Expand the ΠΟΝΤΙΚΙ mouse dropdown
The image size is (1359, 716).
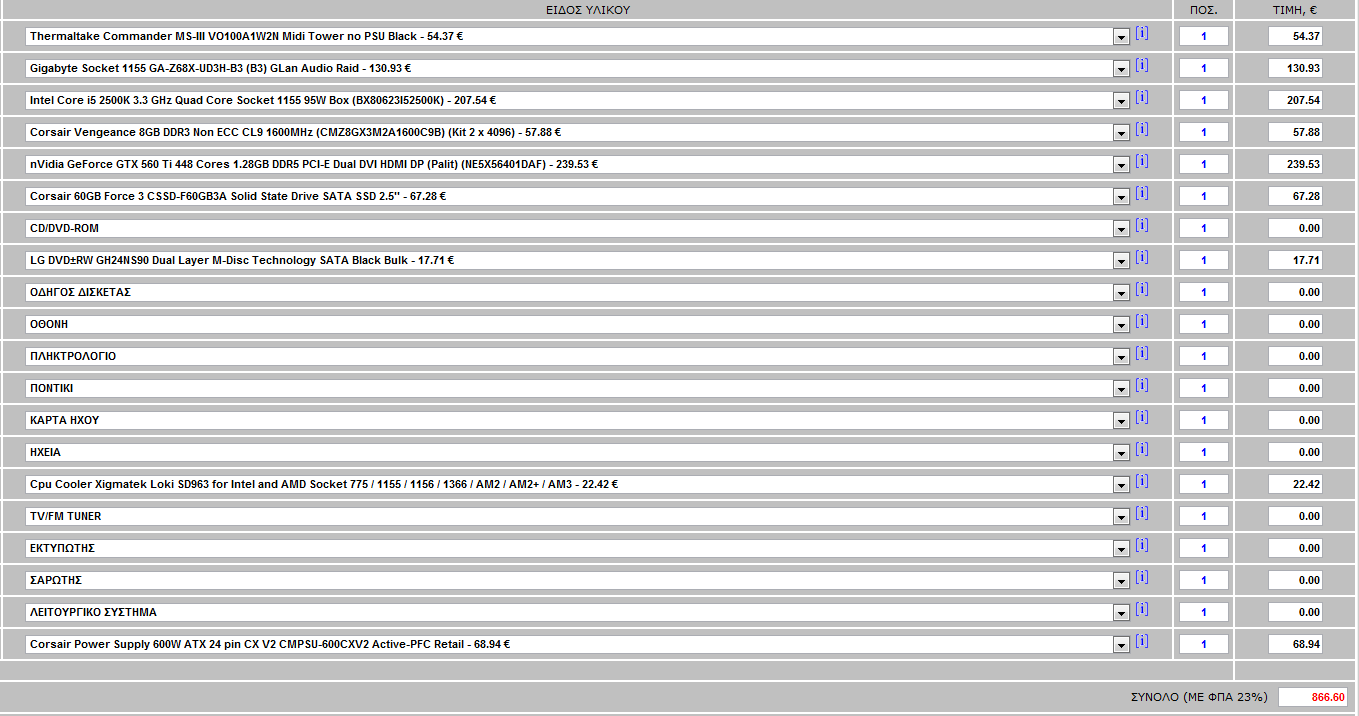pyautogui.click(x=1120, y=389)
